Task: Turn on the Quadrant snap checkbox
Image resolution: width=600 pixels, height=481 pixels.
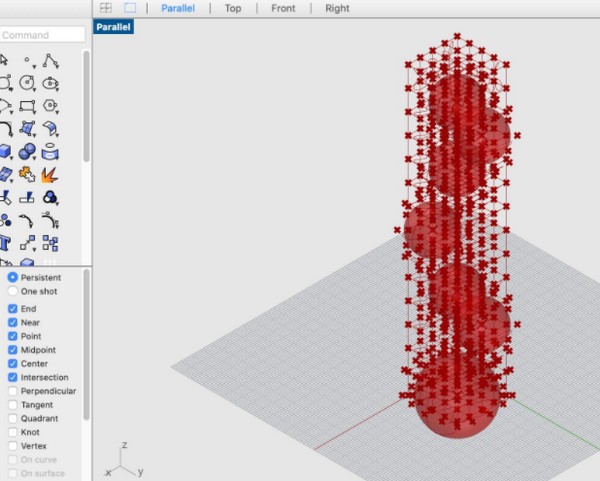Action: click(x=13, y=419)
